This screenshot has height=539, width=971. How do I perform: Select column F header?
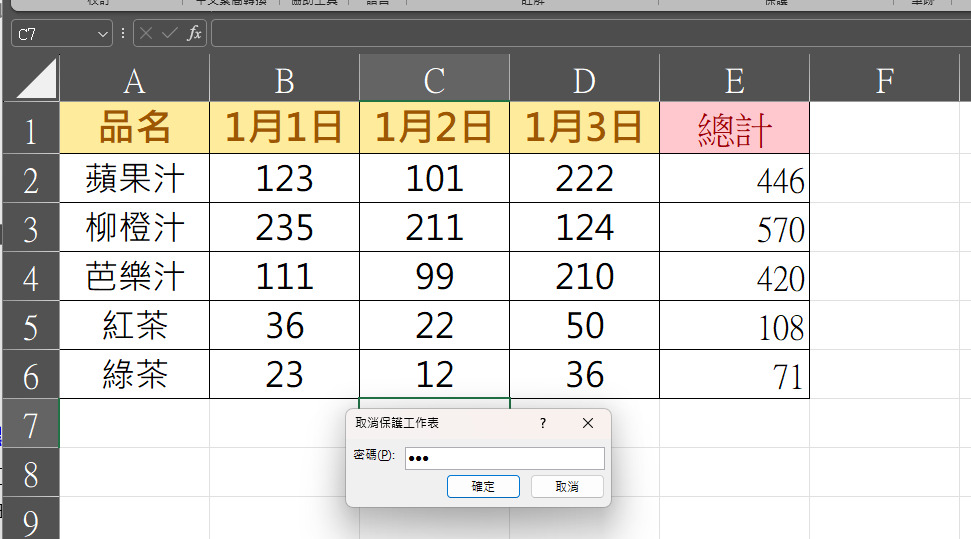pos(884,78)
